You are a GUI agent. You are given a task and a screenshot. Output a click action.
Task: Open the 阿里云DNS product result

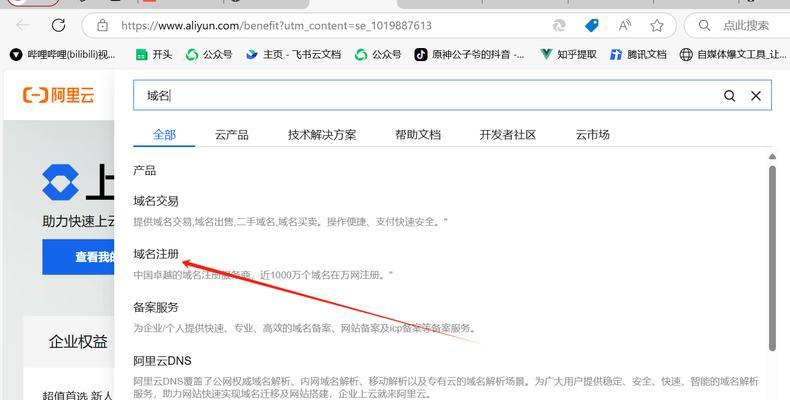tap(162, 361)
